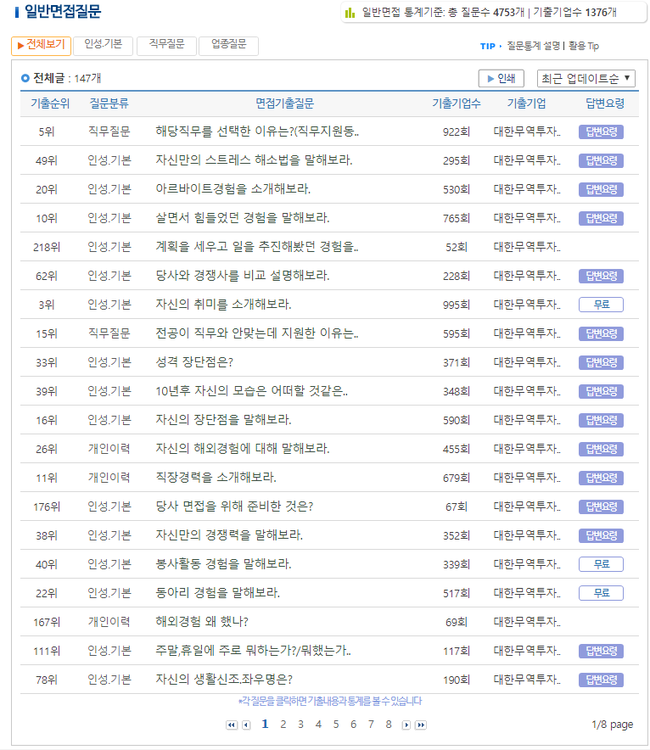The height and width of the screenshot is (750, 650).
Task: Go to page 3
Action: click(x=301, y=725)
